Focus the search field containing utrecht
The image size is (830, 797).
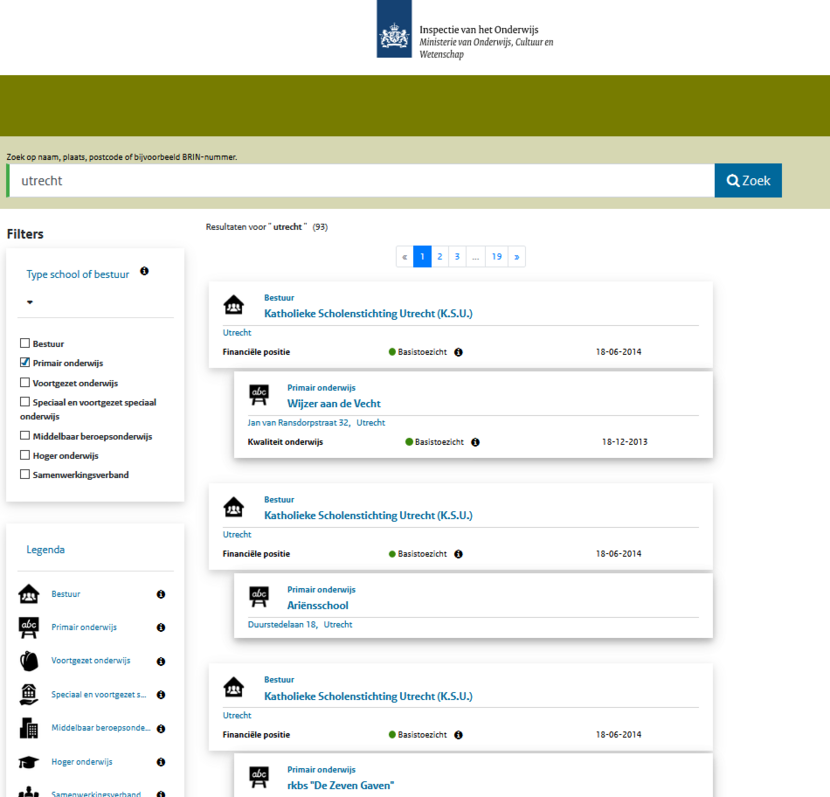(362, 180)
